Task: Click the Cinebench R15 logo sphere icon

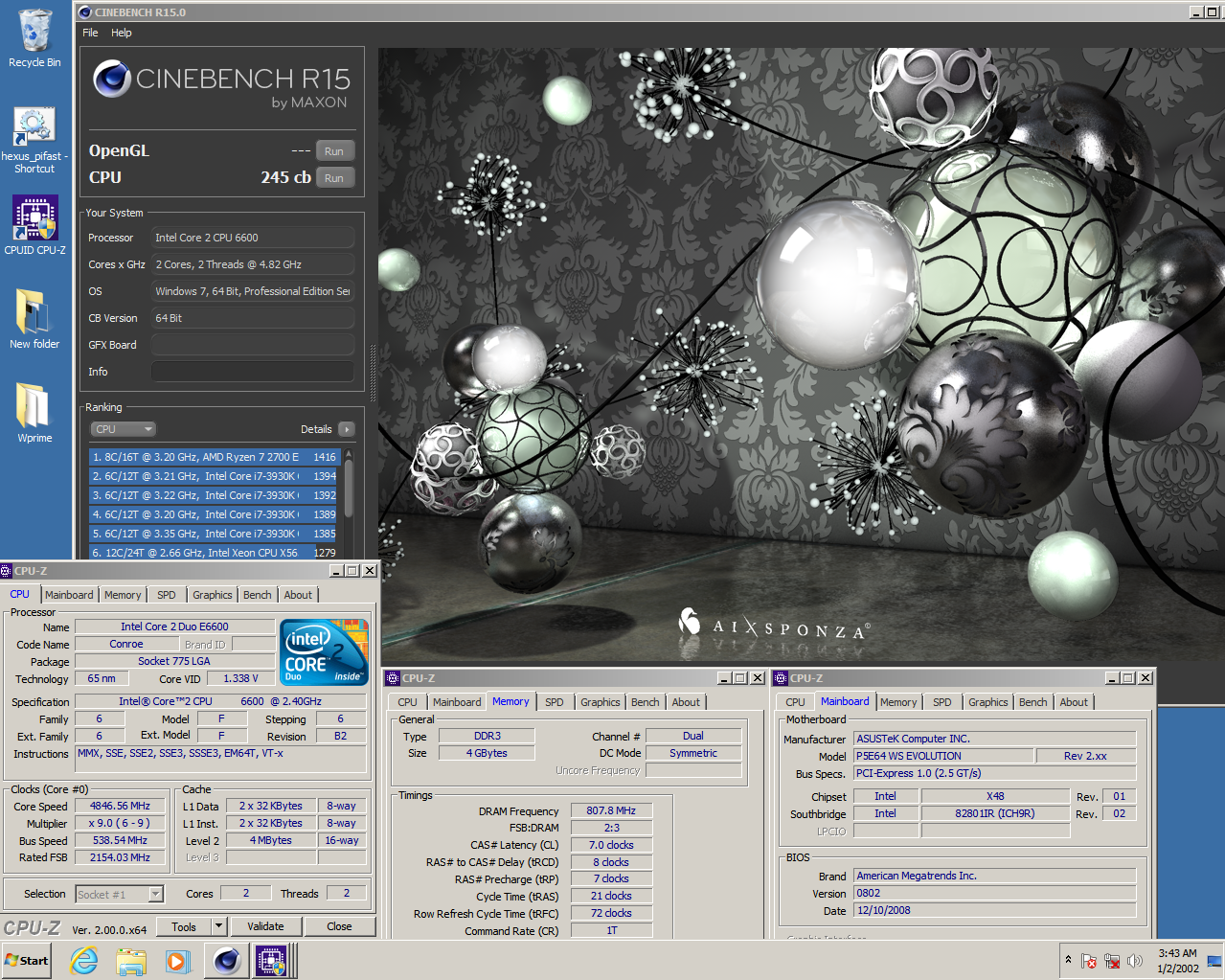Action: [112, 79]
